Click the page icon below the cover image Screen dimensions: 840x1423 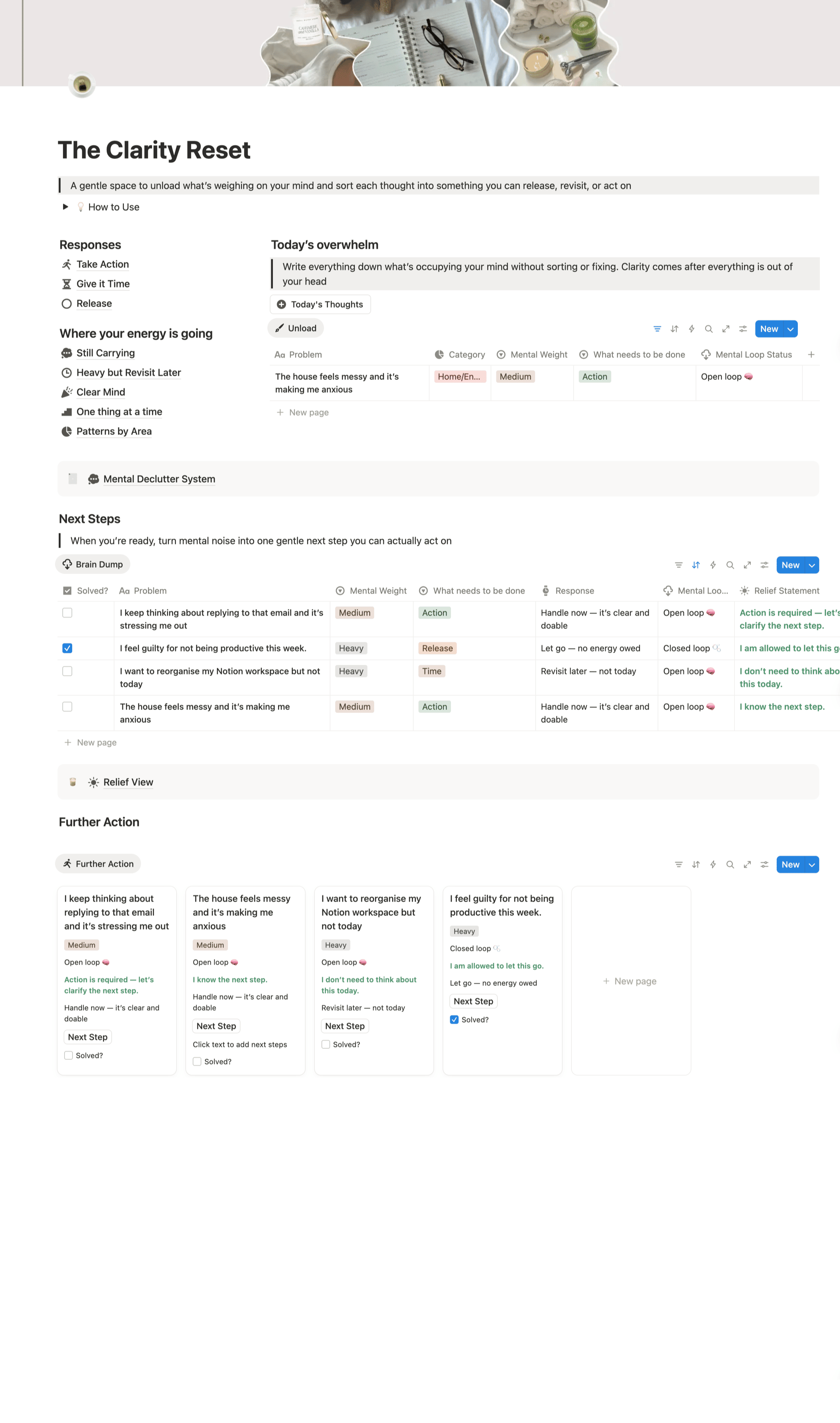pyautogui.click(x=82, y=85)
